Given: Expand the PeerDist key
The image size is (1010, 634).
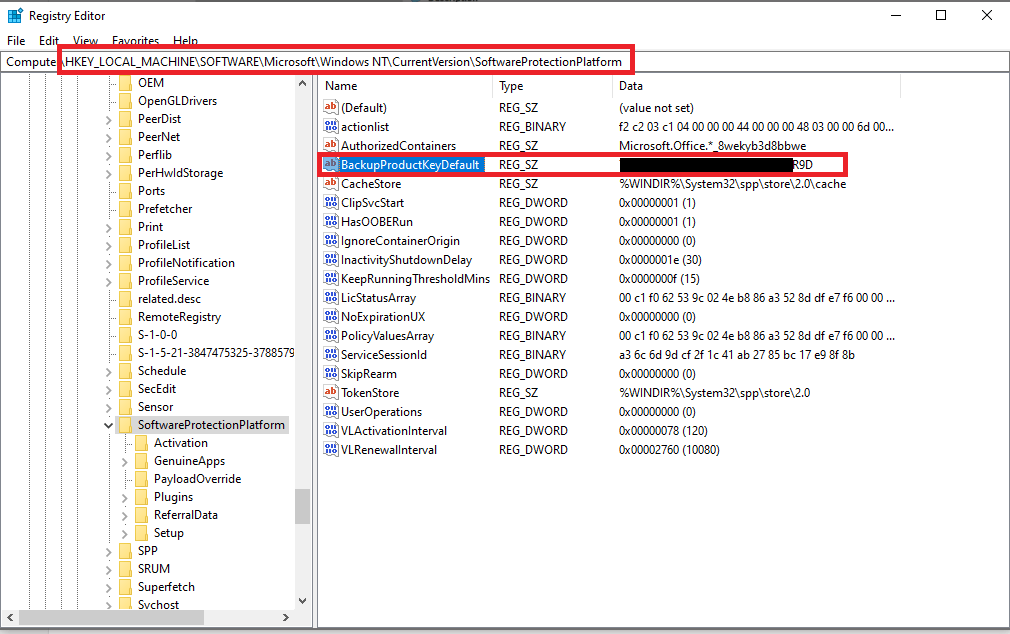Looking at the screenshot, I should pyautogui.click(x=108, y=120).
